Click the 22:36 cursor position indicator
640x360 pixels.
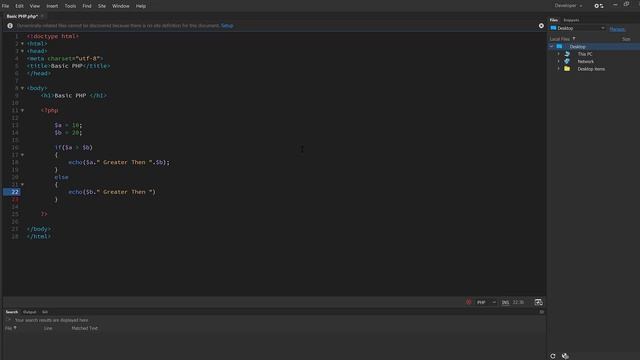pos(518,302)
